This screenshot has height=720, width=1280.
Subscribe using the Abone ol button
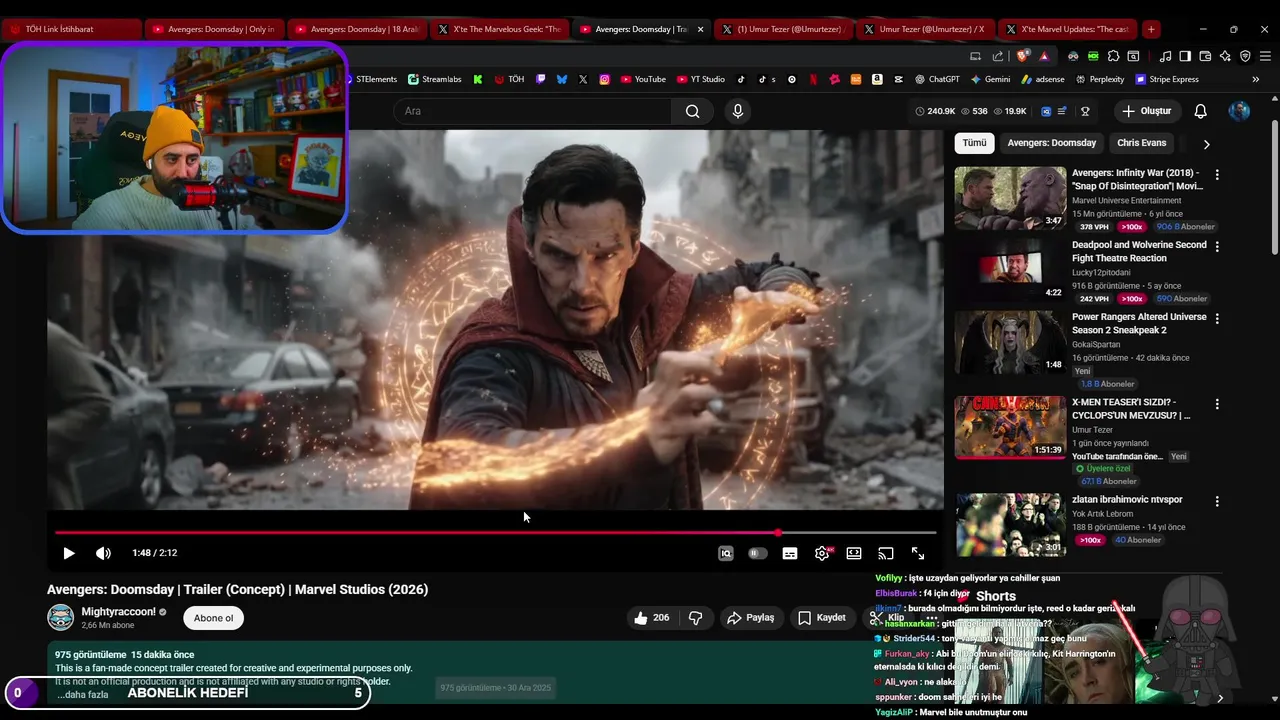point(213,618)
